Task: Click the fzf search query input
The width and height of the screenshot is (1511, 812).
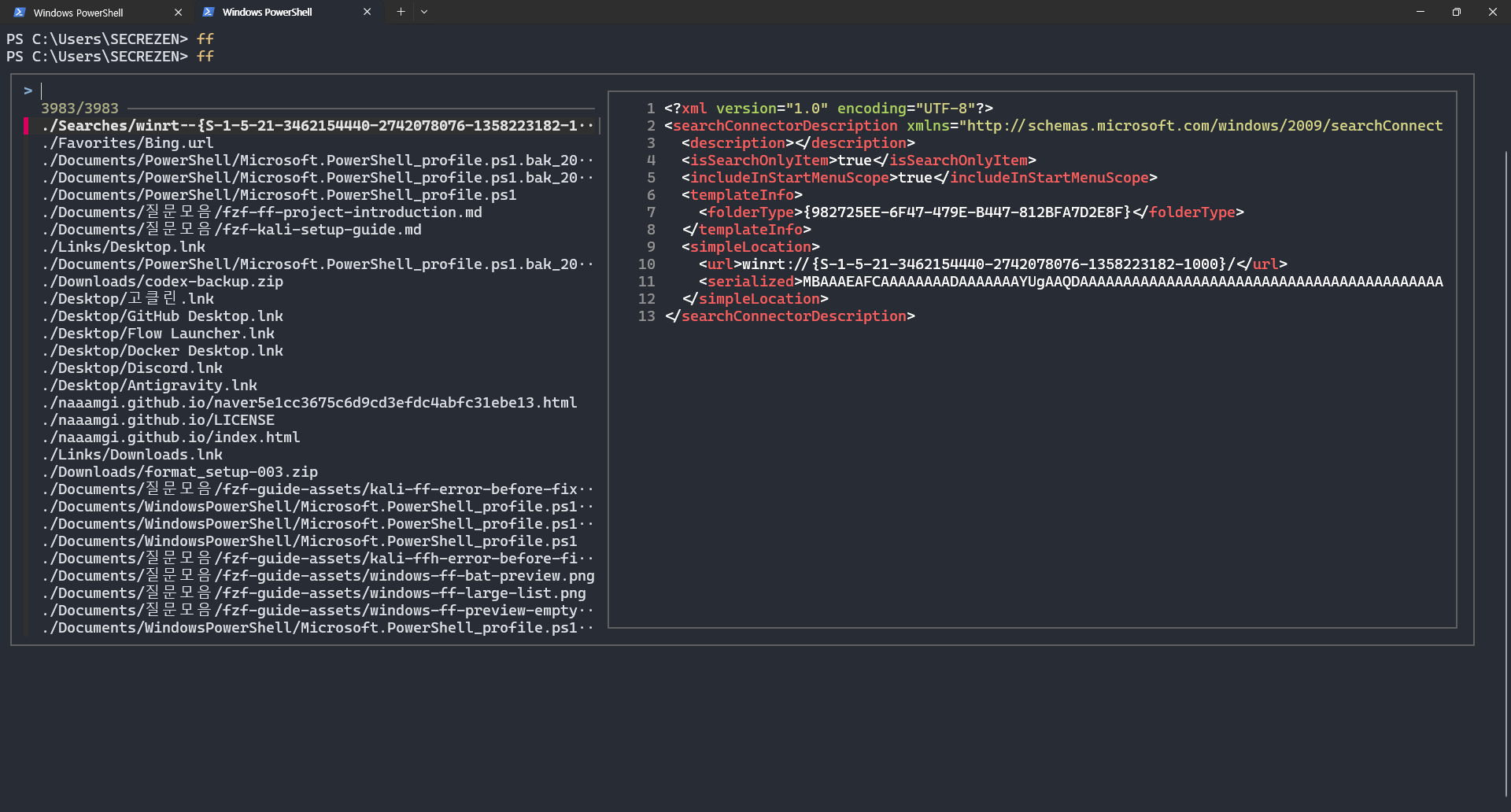Action: 315,90
